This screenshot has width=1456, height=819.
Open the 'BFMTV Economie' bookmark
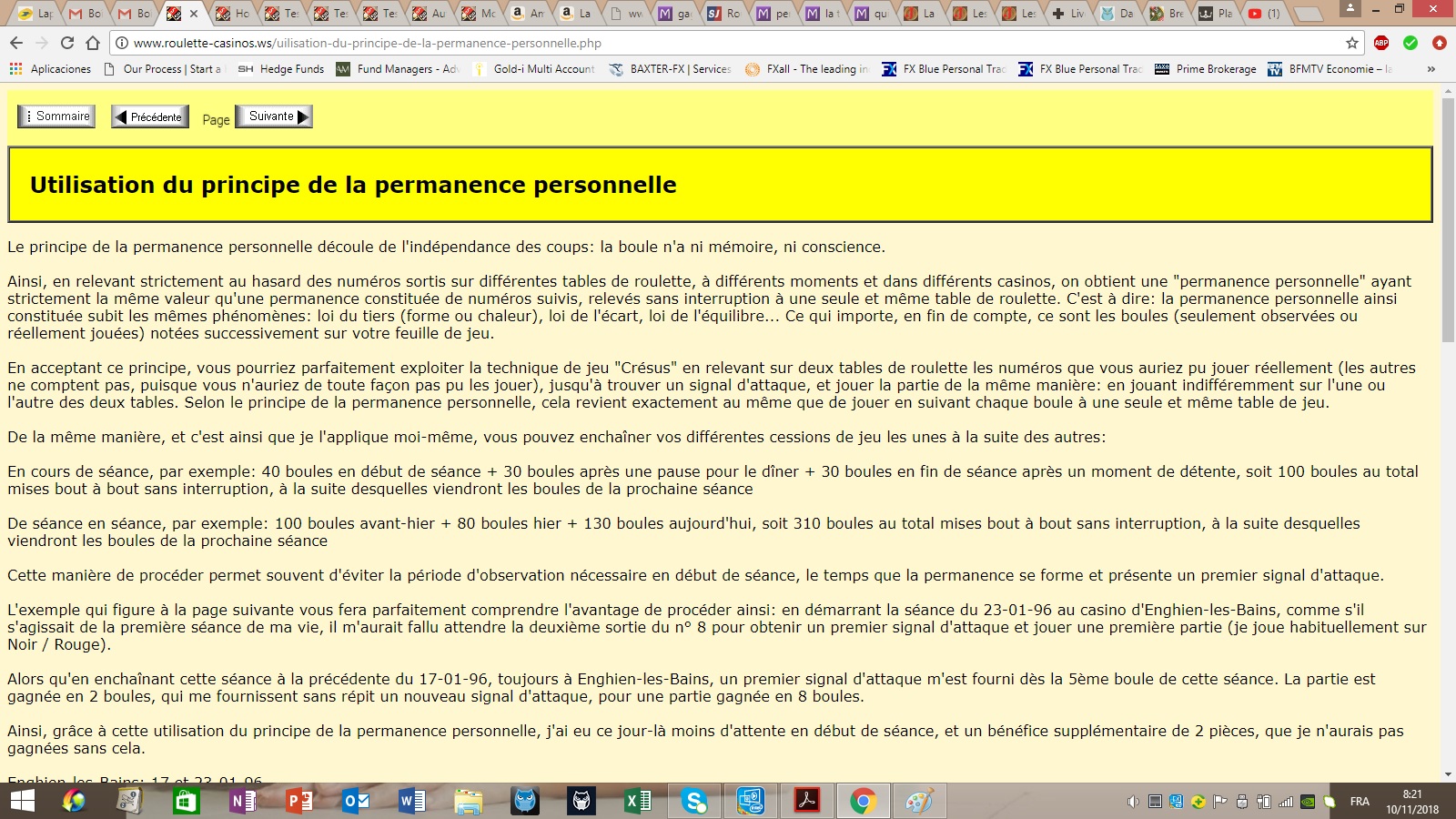coord(1330,69)
